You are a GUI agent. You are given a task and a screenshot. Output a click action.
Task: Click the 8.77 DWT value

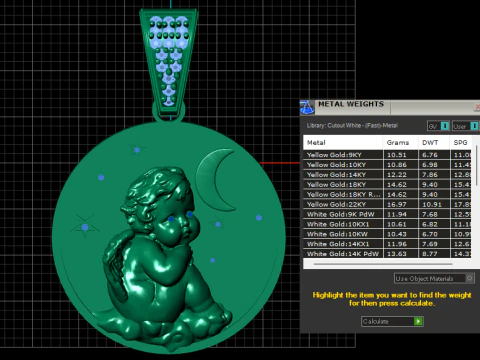click(430, 254)
